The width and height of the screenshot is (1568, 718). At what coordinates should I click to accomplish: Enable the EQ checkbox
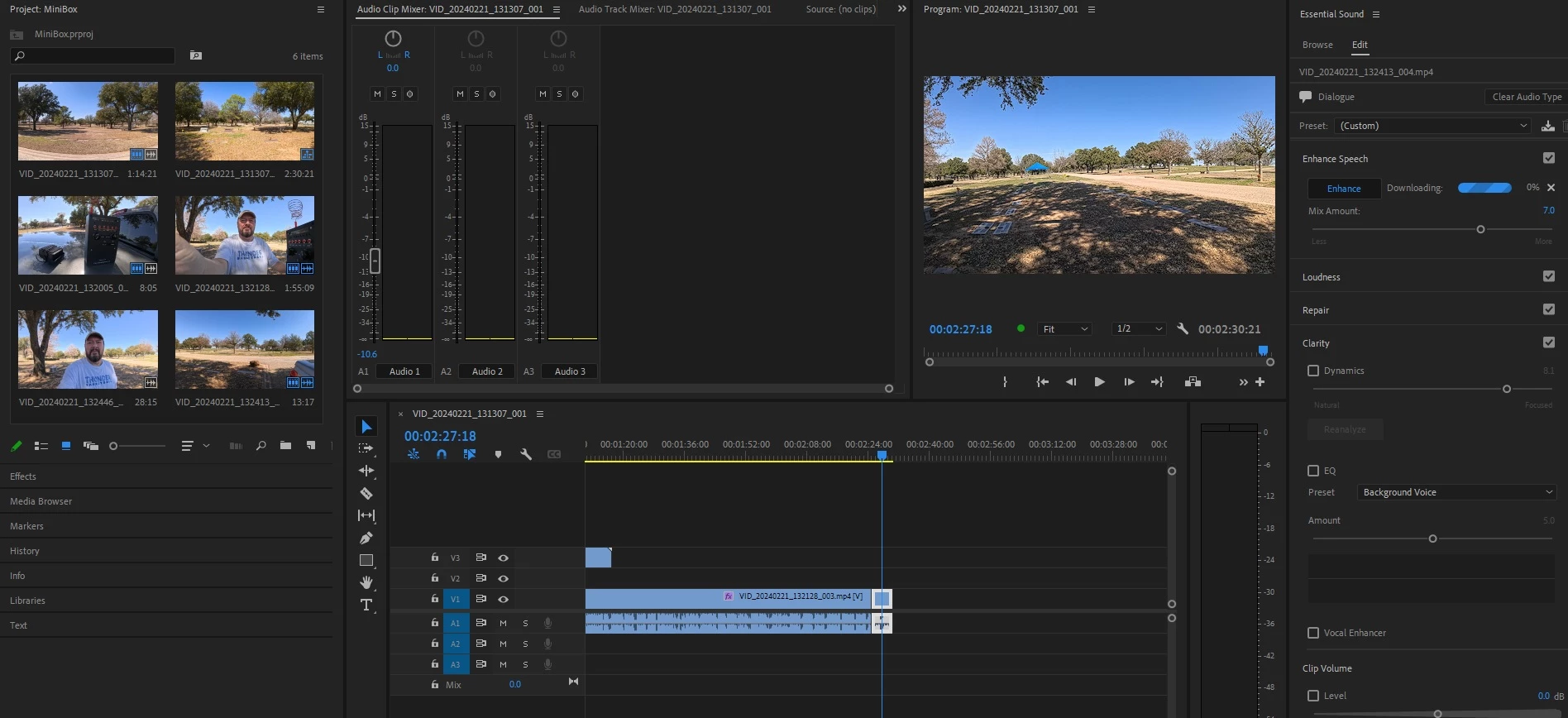[1313, 471]
